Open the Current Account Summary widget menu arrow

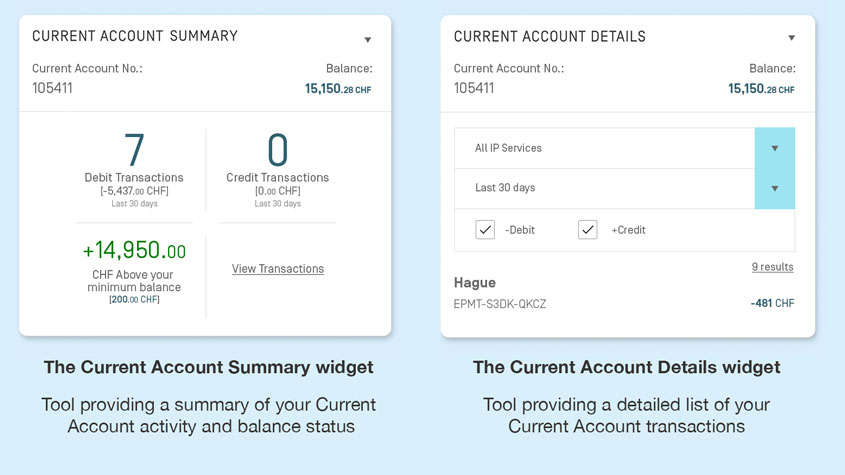[x=368, y=40]
